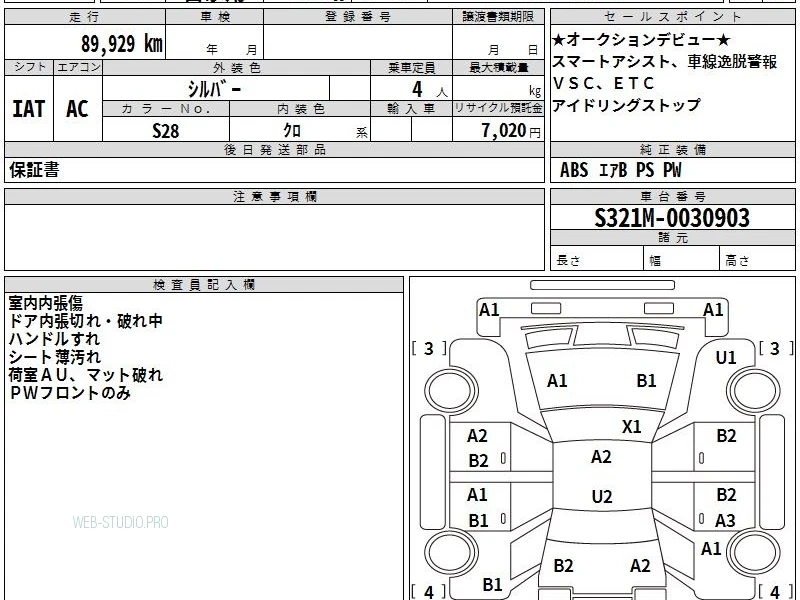
Task: Select the 最大積載量 header
Action: (498, 68)
